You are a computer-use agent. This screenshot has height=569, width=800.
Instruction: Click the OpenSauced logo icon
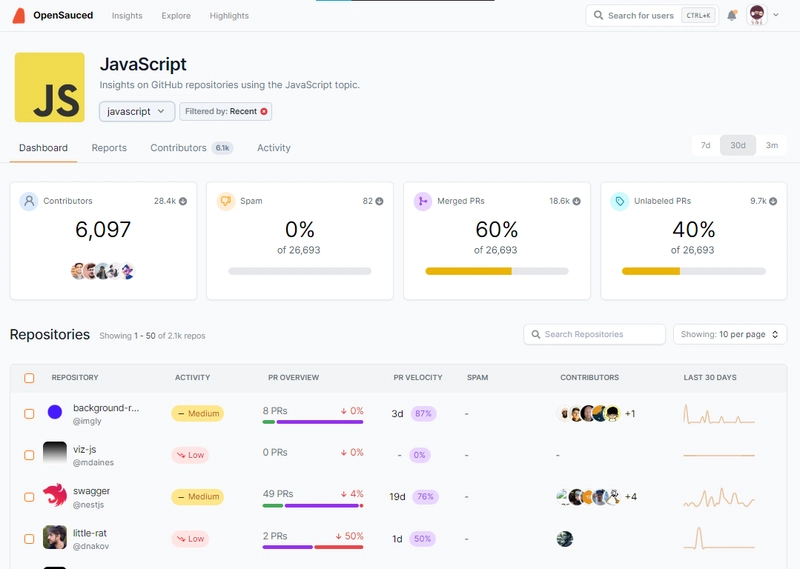[x=19, y=16]
